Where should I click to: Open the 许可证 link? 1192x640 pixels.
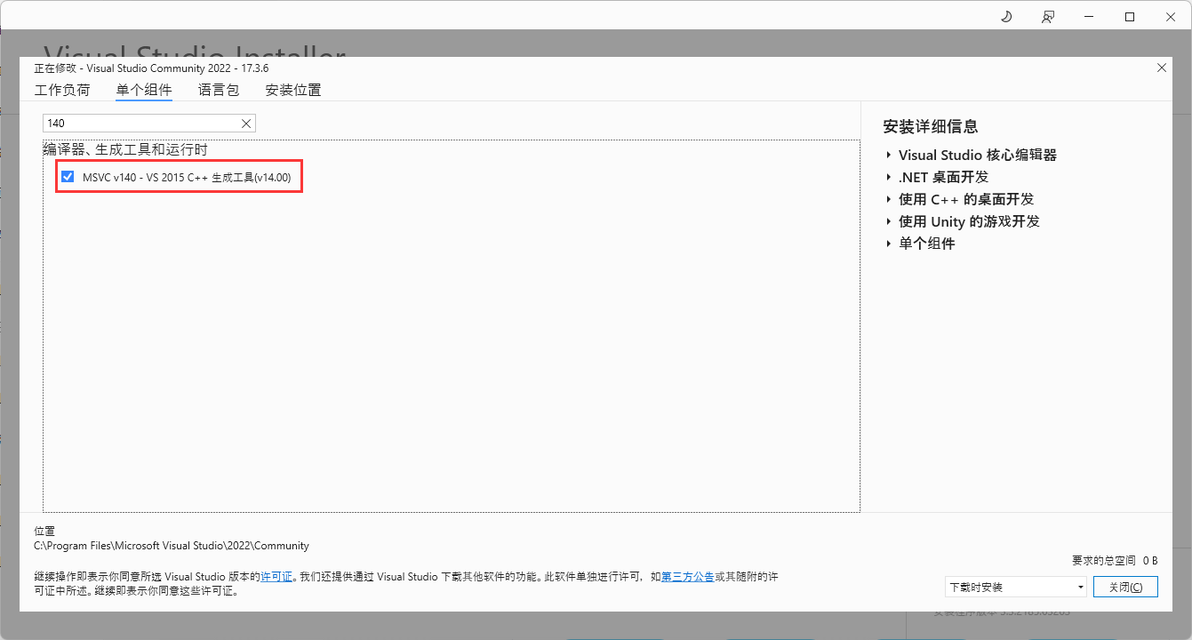coord(276,577)
